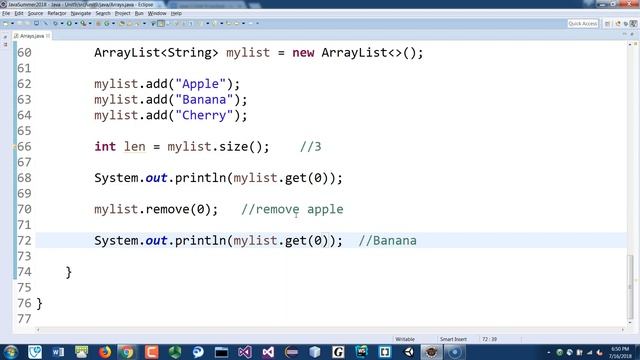This screenshot has width=640, height=360.
Task: Open the purple Visual Studio taskbar icon
Action: 245,352
